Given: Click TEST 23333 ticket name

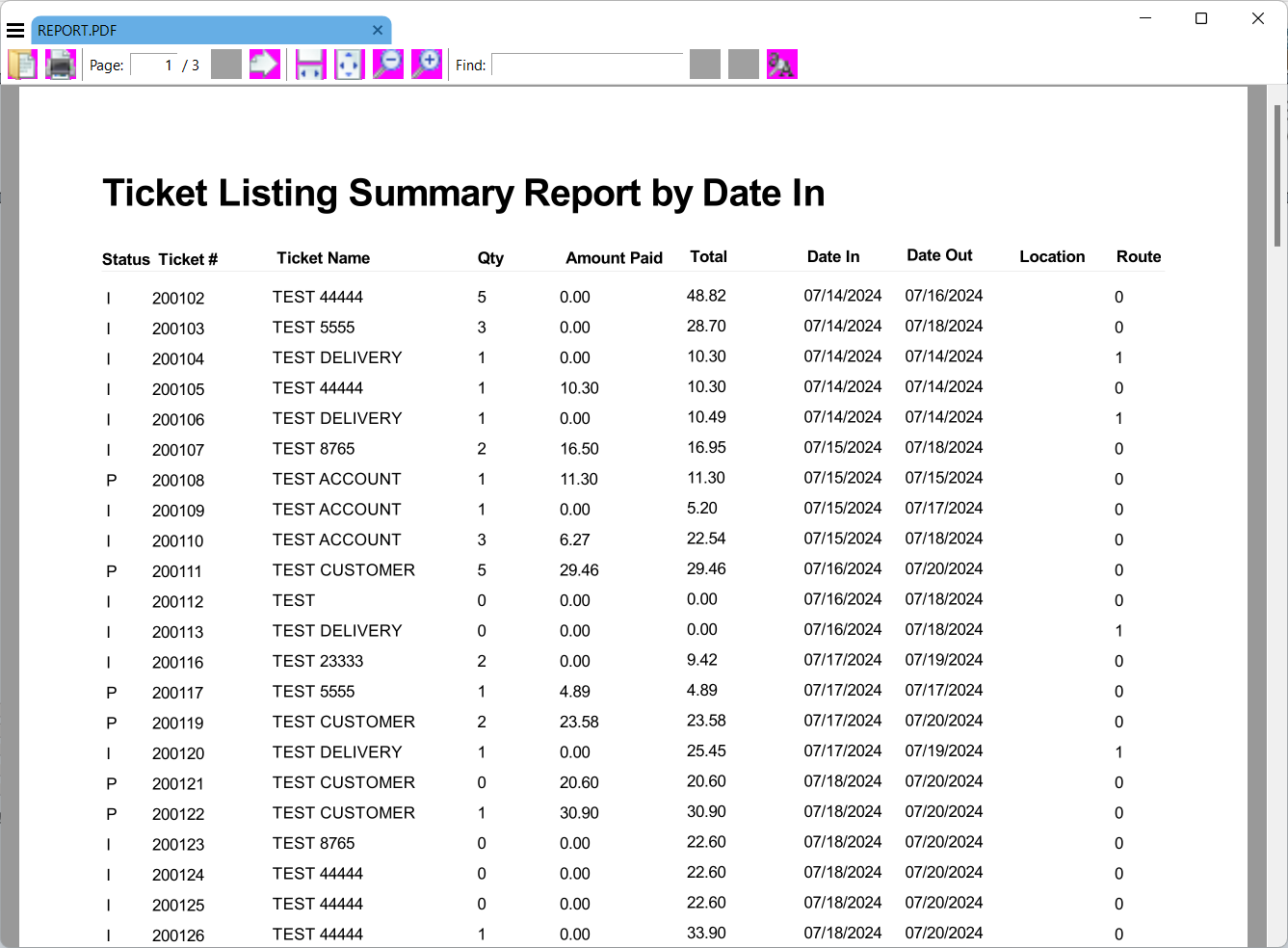Looking at the screenshot, I should click(x=318, y=661).
